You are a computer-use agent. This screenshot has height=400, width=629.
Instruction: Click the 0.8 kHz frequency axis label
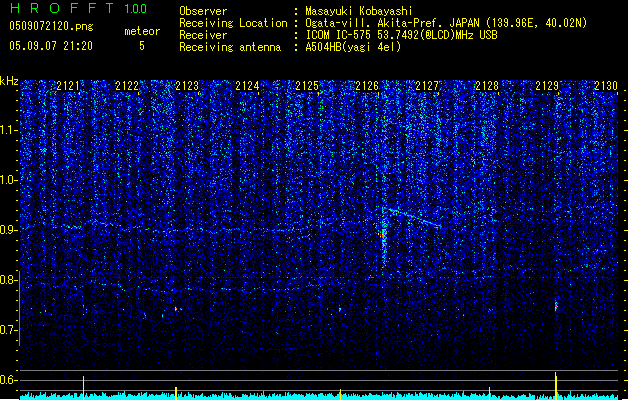click(x=9, y=280)
